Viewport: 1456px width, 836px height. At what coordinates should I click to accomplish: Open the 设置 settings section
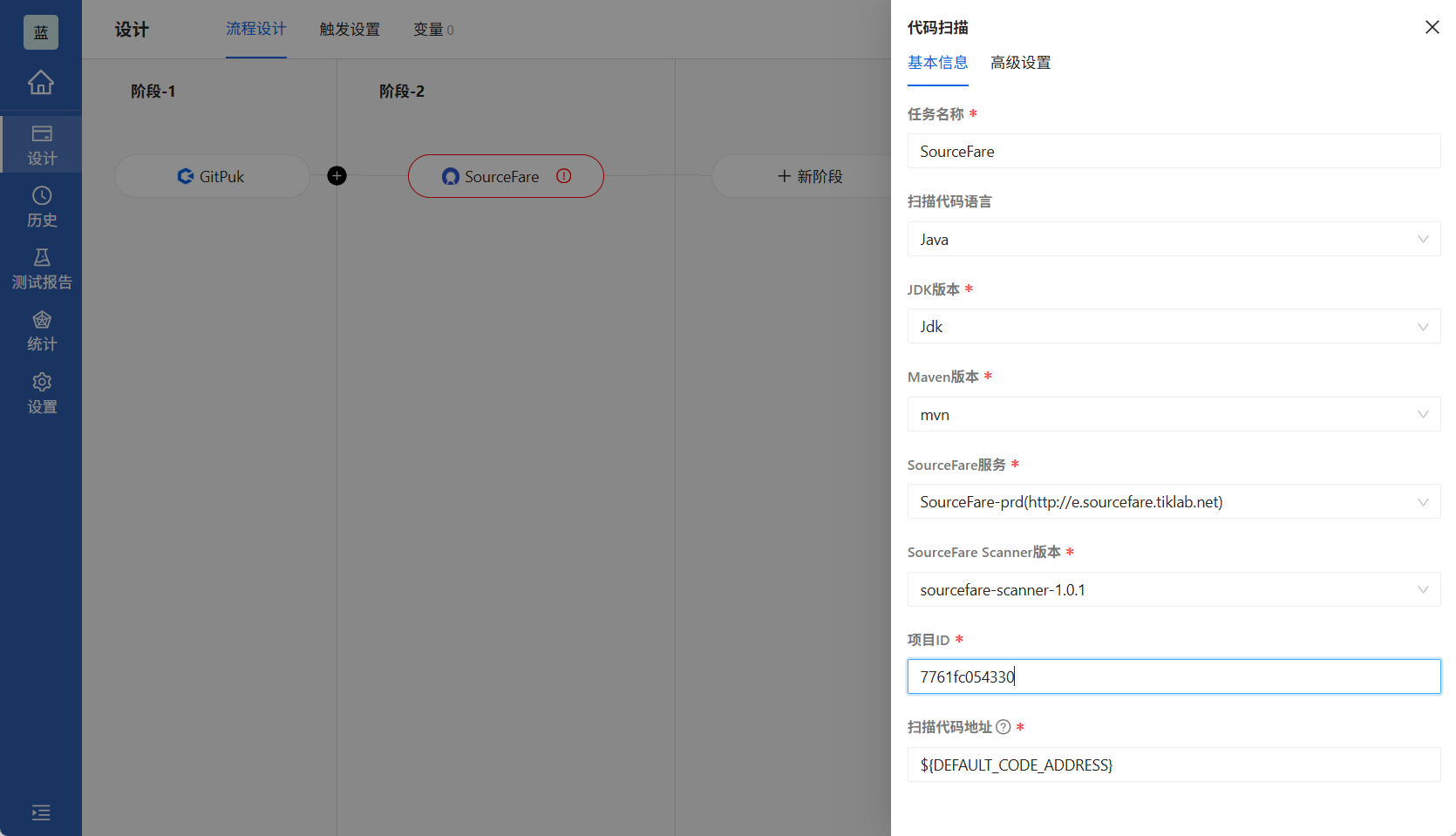[x=41, y=393]
